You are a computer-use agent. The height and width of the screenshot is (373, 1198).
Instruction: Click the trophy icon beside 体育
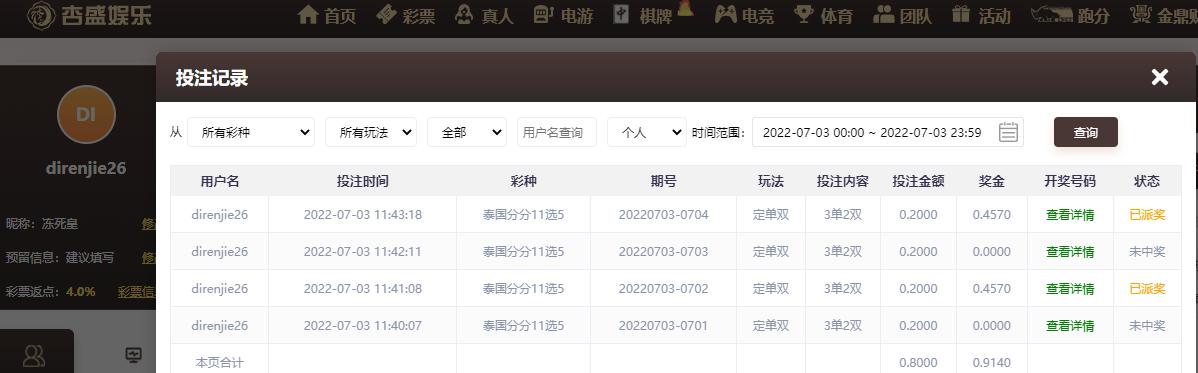(x=804, y=14)
